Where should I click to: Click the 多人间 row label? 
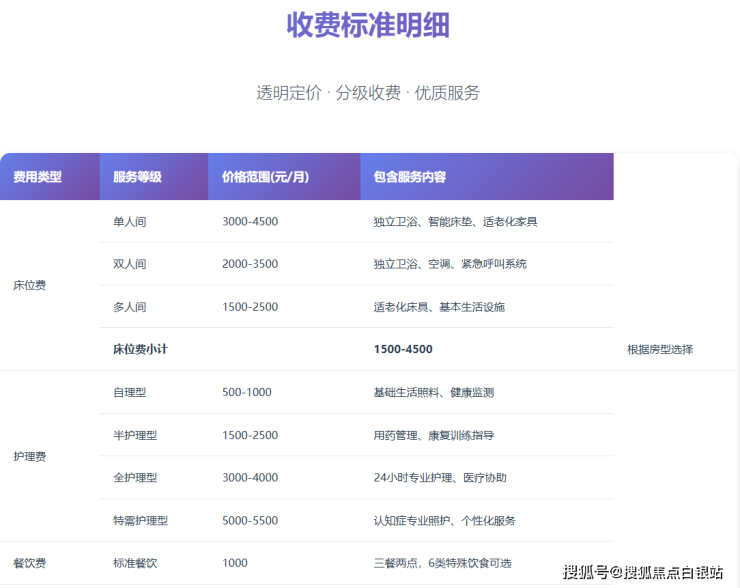[x=130, y=307]
